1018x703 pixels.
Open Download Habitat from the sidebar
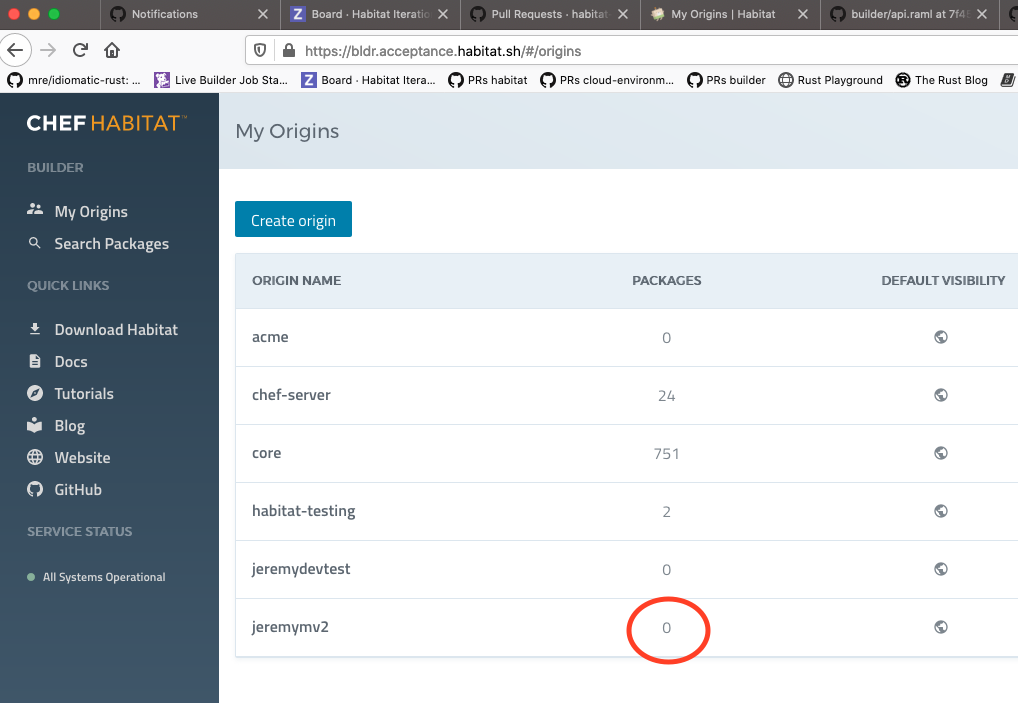pos(37,329)
